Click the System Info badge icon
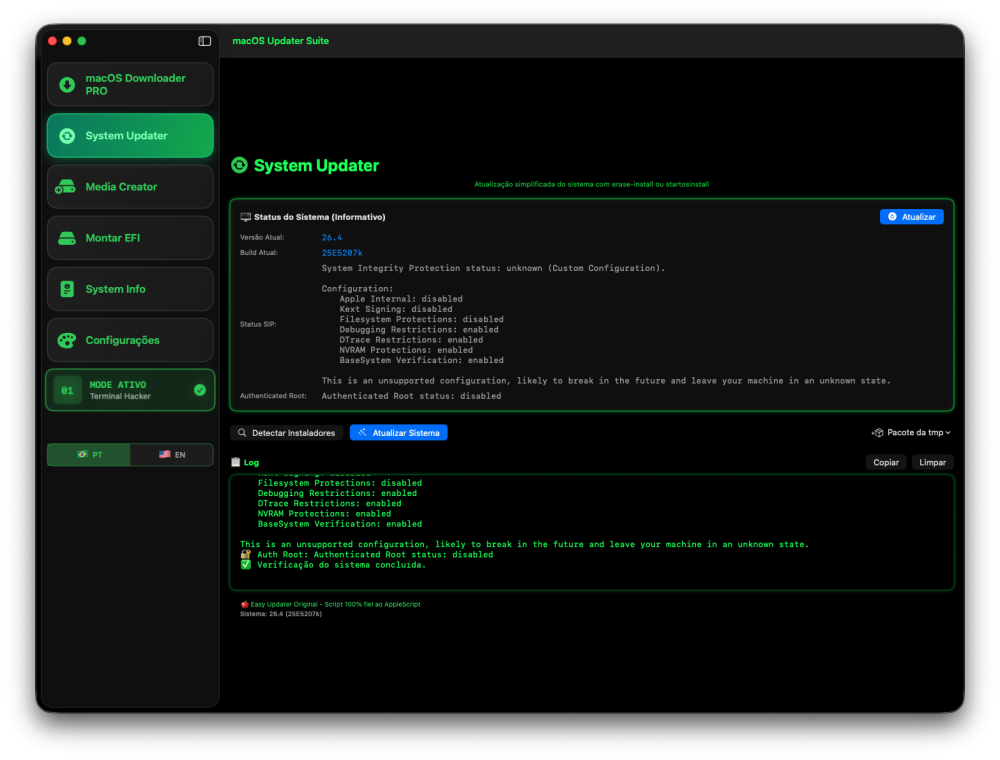Screen dimensions: 1000x760 (x=67, y=289)
